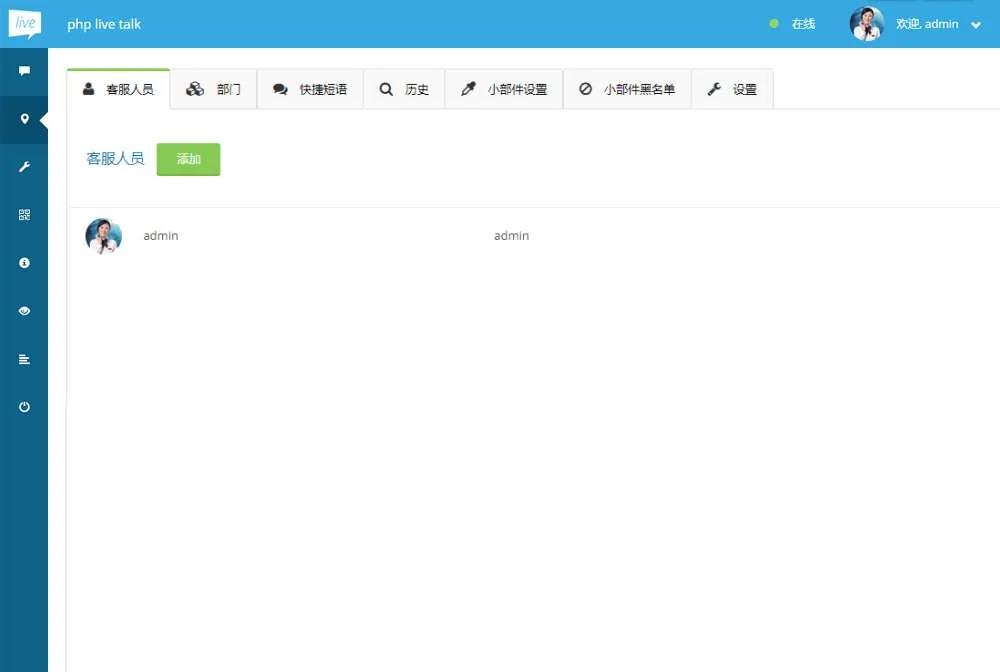The image size is (1000, 672).
Task: Expand the 欢迎, admin dropdown arrow
Action: click(x=976, y=25)
